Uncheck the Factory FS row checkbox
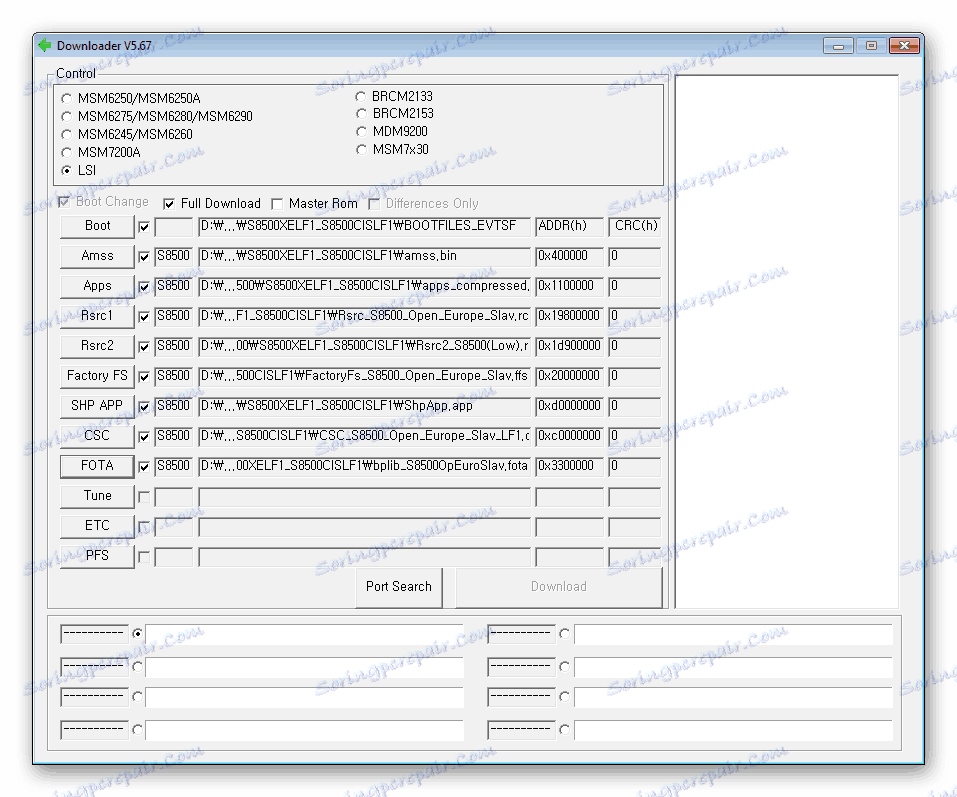Viewport: 957px width, 797px height. [144, 377]
